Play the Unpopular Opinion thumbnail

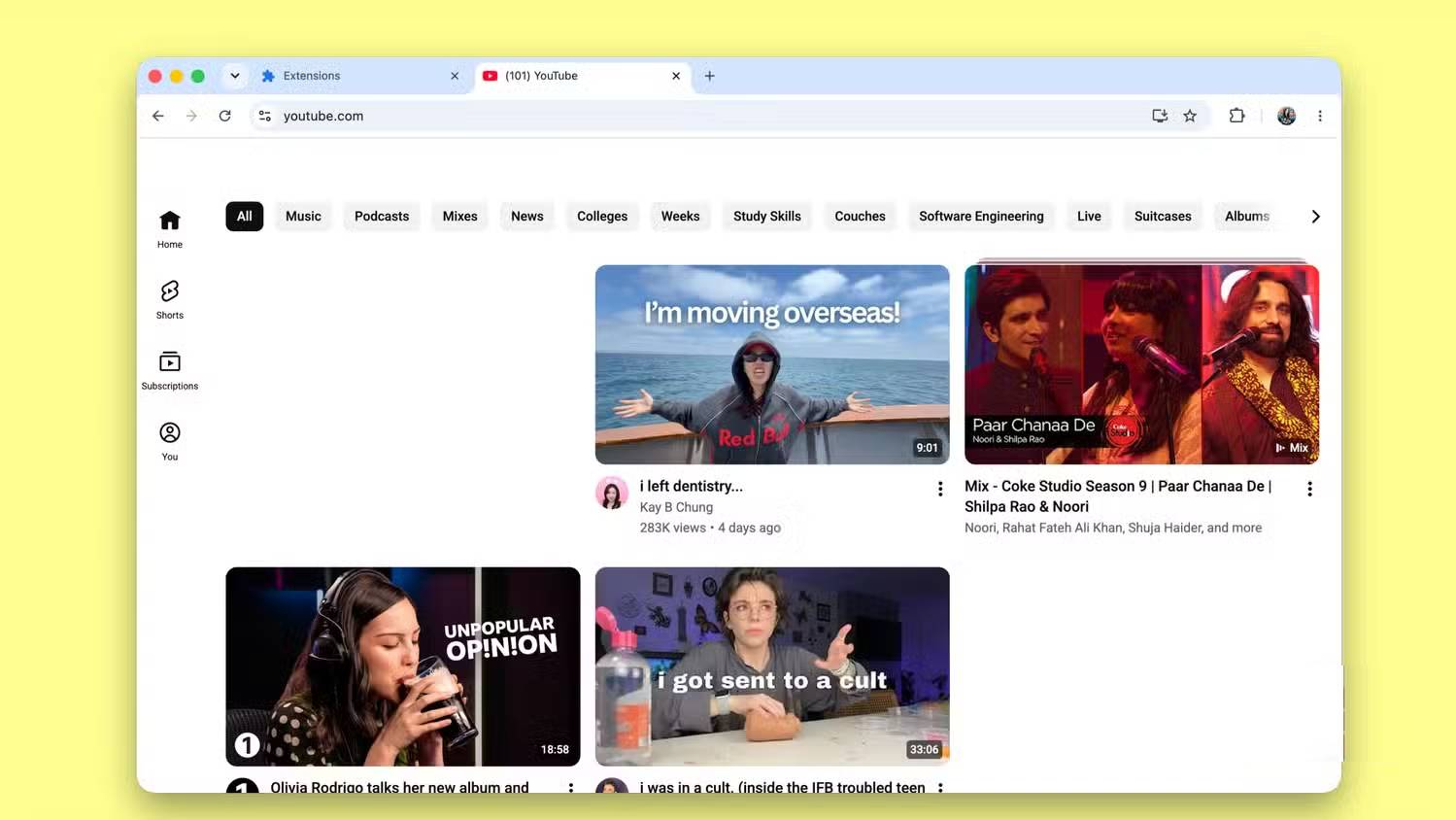403,666
